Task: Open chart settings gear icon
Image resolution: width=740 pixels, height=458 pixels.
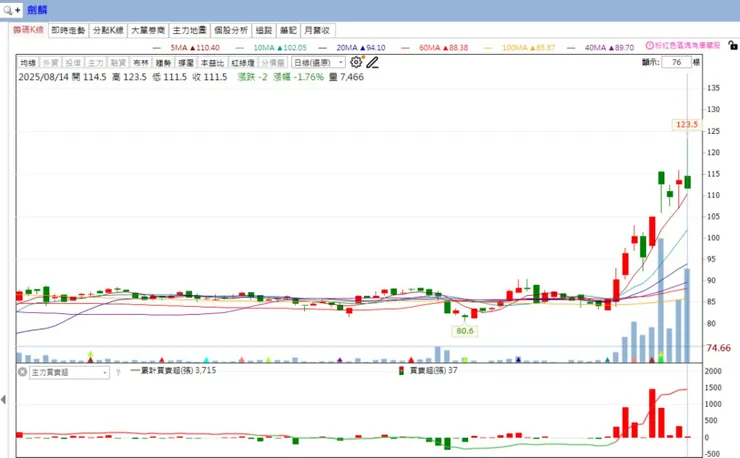Action: click(356, 62)
